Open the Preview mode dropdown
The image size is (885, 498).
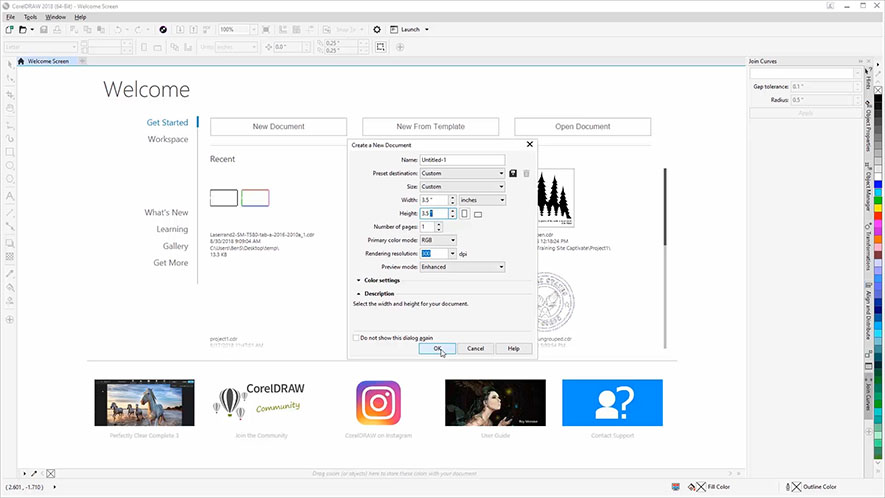462,267
